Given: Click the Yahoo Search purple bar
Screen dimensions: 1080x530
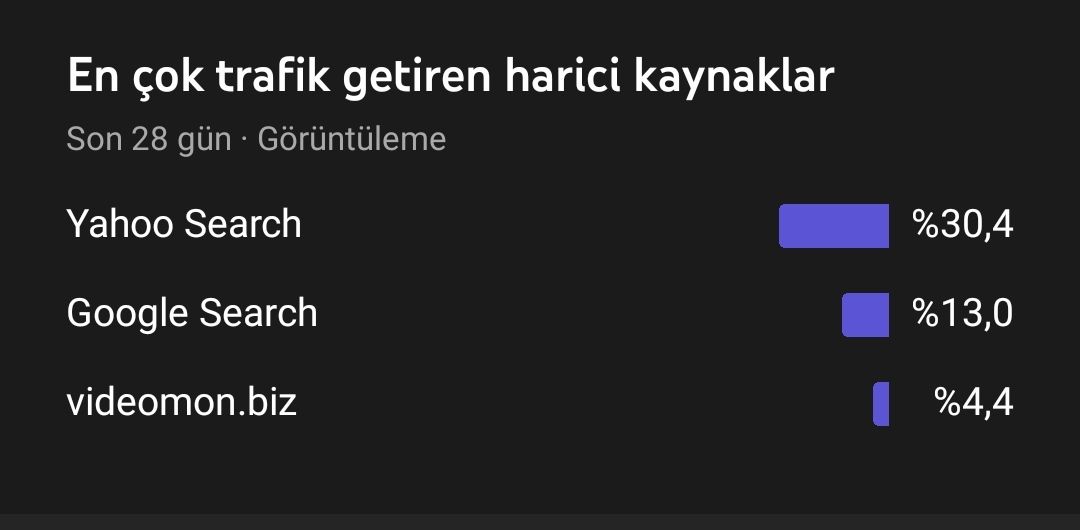Looking at the screenshot, I should 833,226.
